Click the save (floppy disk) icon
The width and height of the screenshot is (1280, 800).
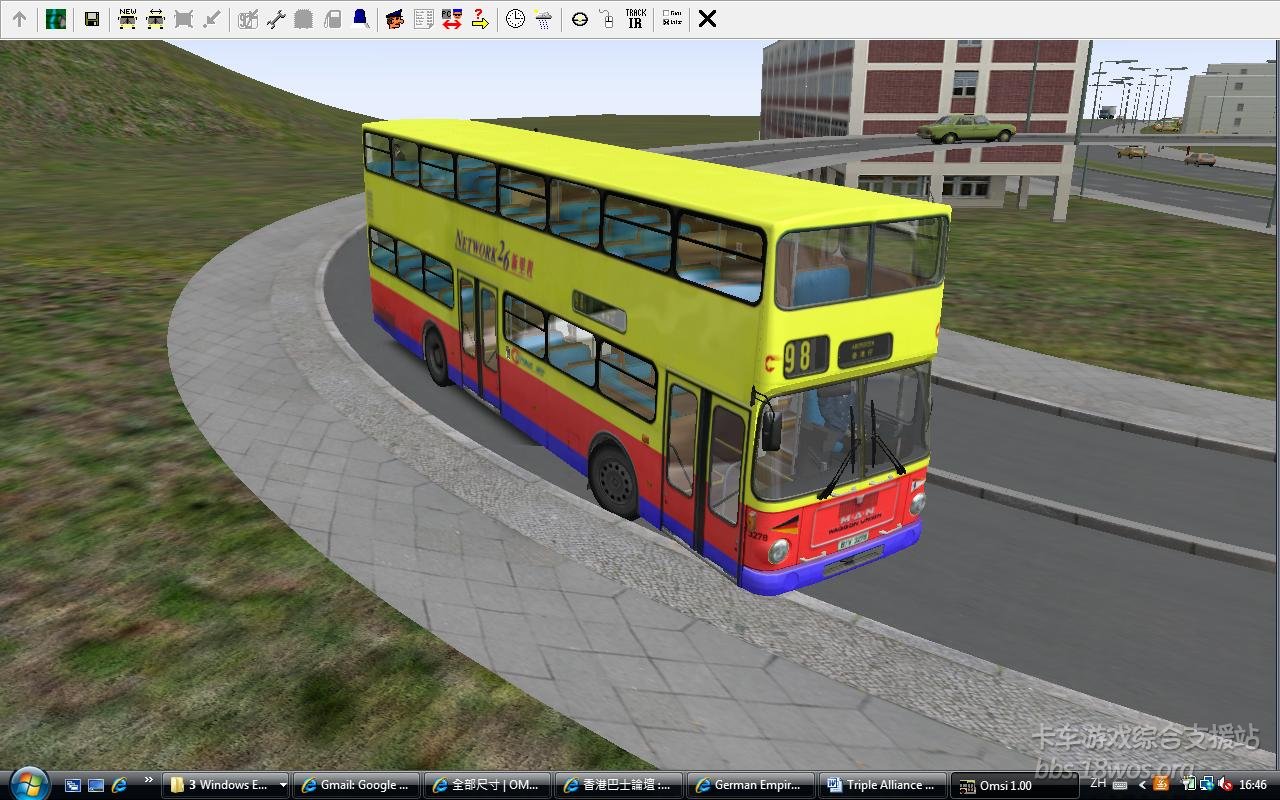[x=91, y=19]
